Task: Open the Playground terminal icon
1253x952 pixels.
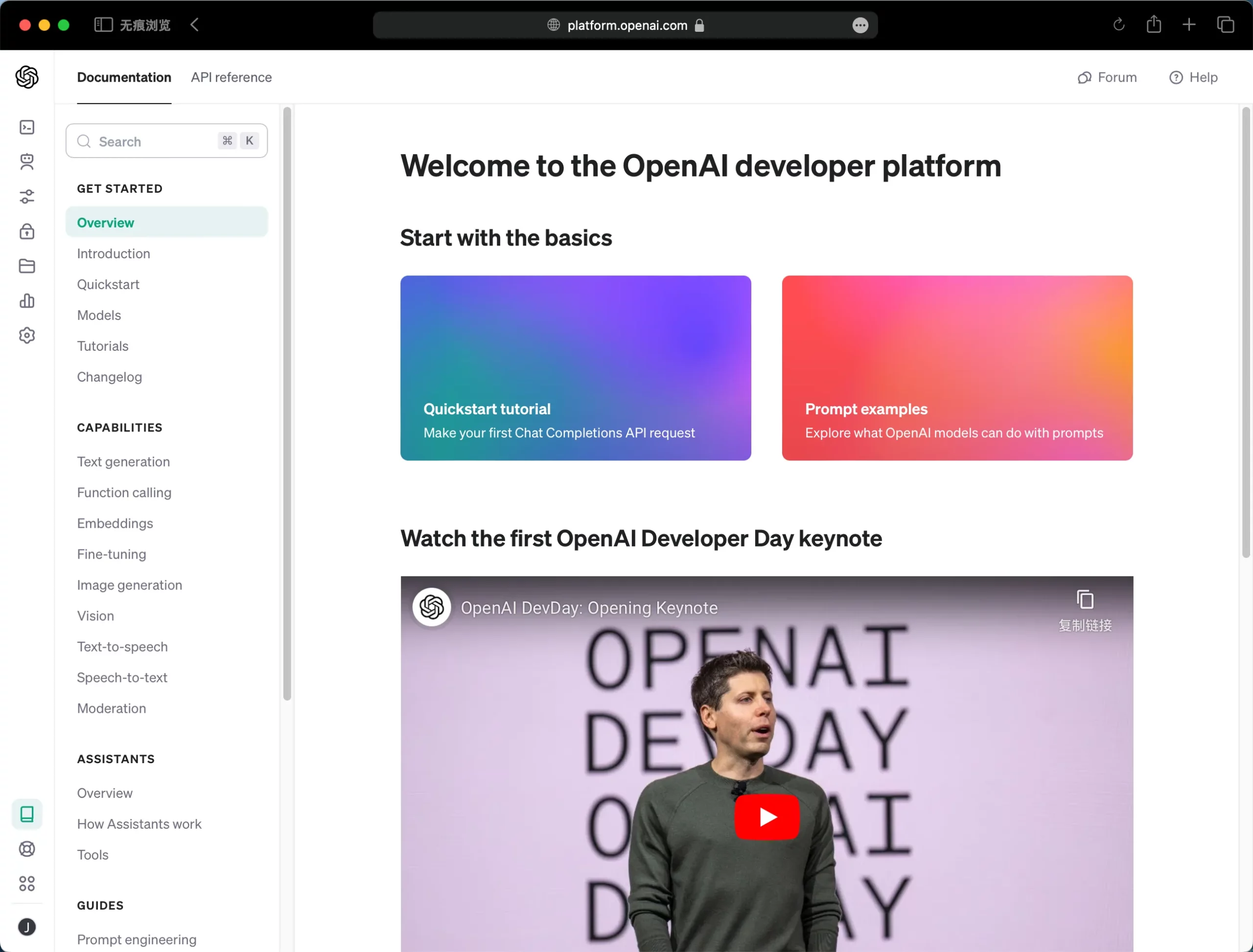Action: (26, 127)
